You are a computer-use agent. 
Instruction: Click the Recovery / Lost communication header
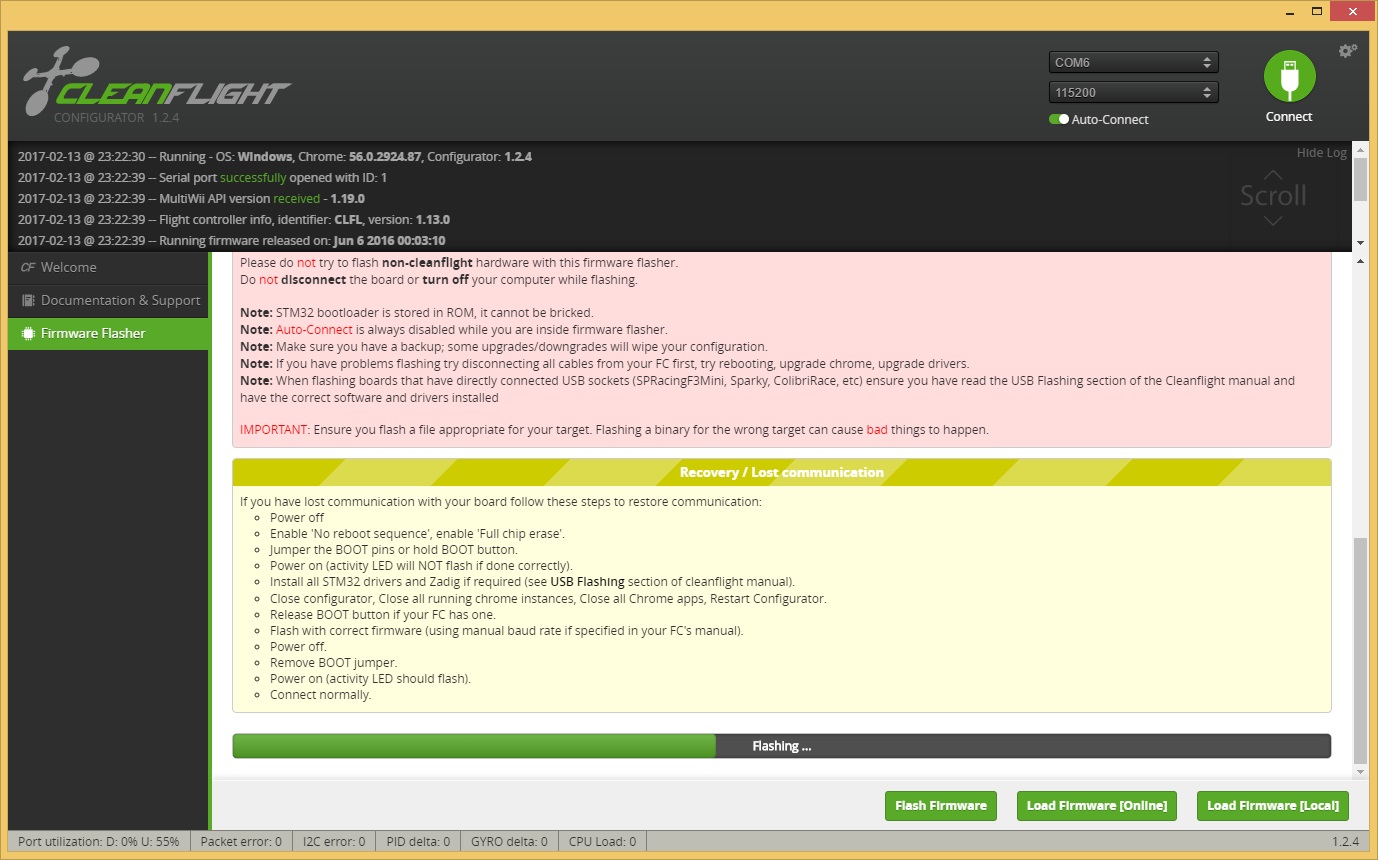[x=781, y=472]
